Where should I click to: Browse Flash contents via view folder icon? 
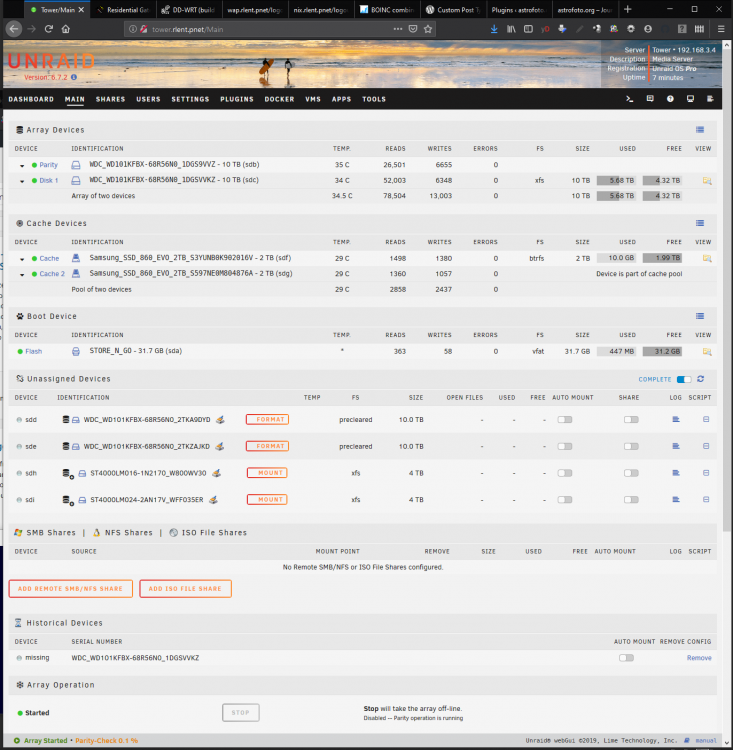tap(707, 352)
